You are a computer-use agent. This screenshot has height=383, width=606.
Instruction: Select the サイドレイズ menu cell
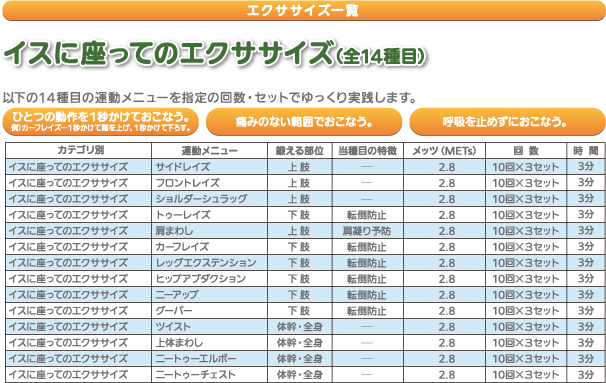[209, 167]
